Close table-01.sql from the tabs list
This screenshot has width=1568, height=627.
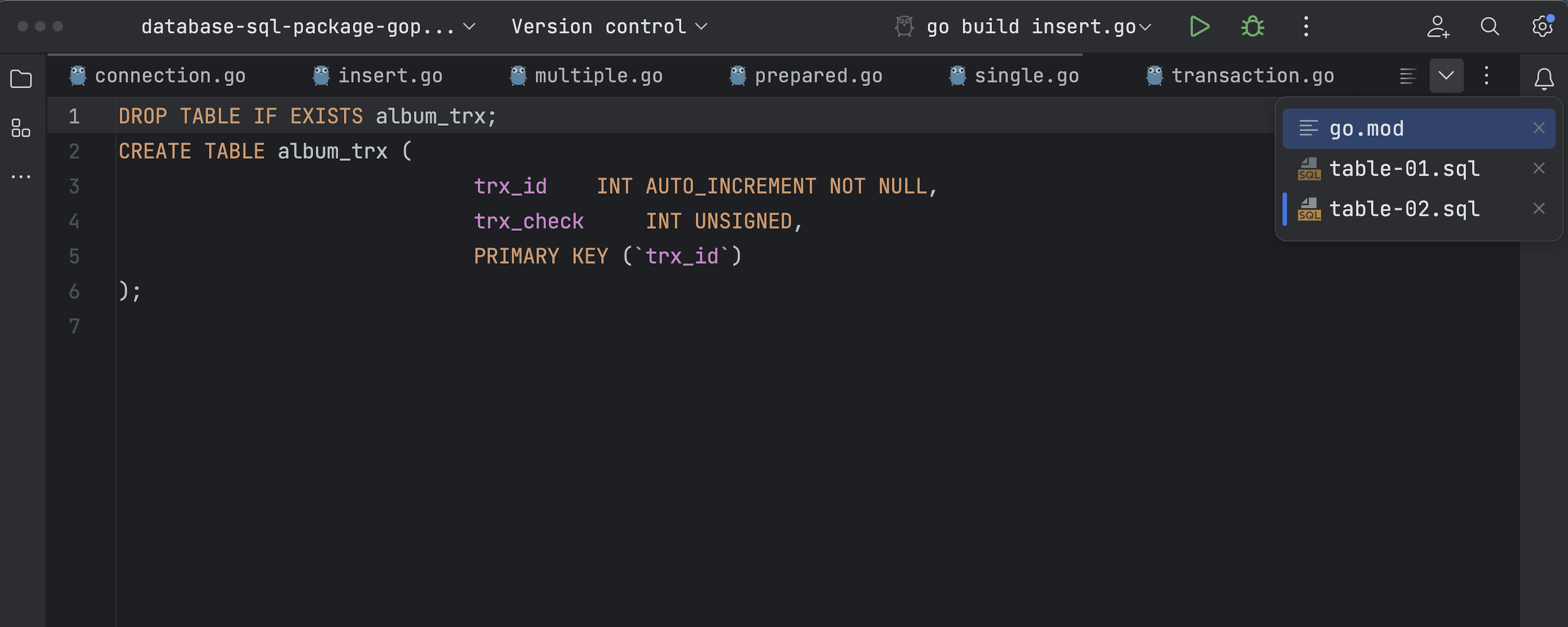click(1539, 169)
